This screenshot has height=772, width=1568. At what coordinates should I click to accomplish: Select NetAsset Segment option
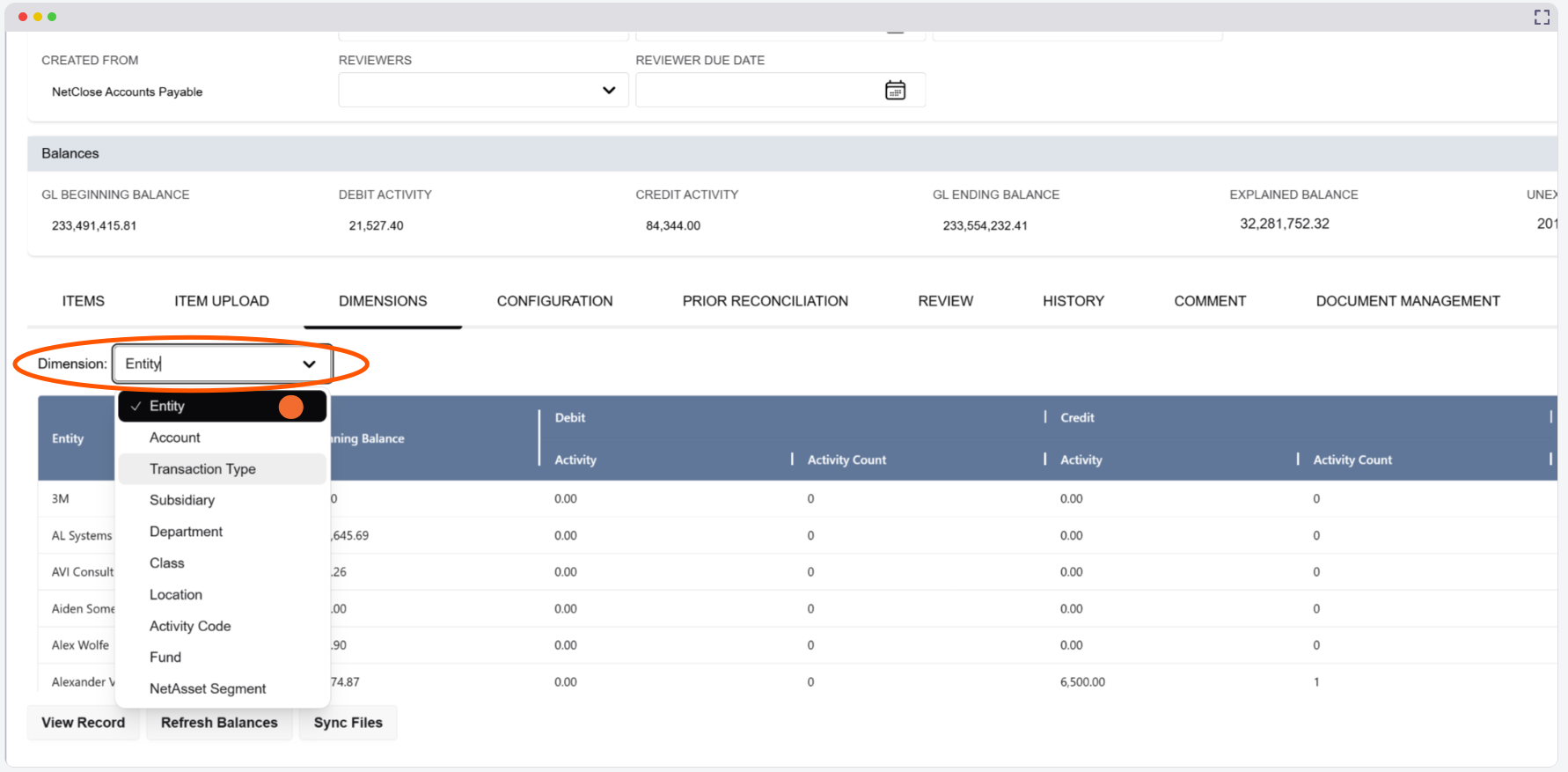click(x=208, y=688)
